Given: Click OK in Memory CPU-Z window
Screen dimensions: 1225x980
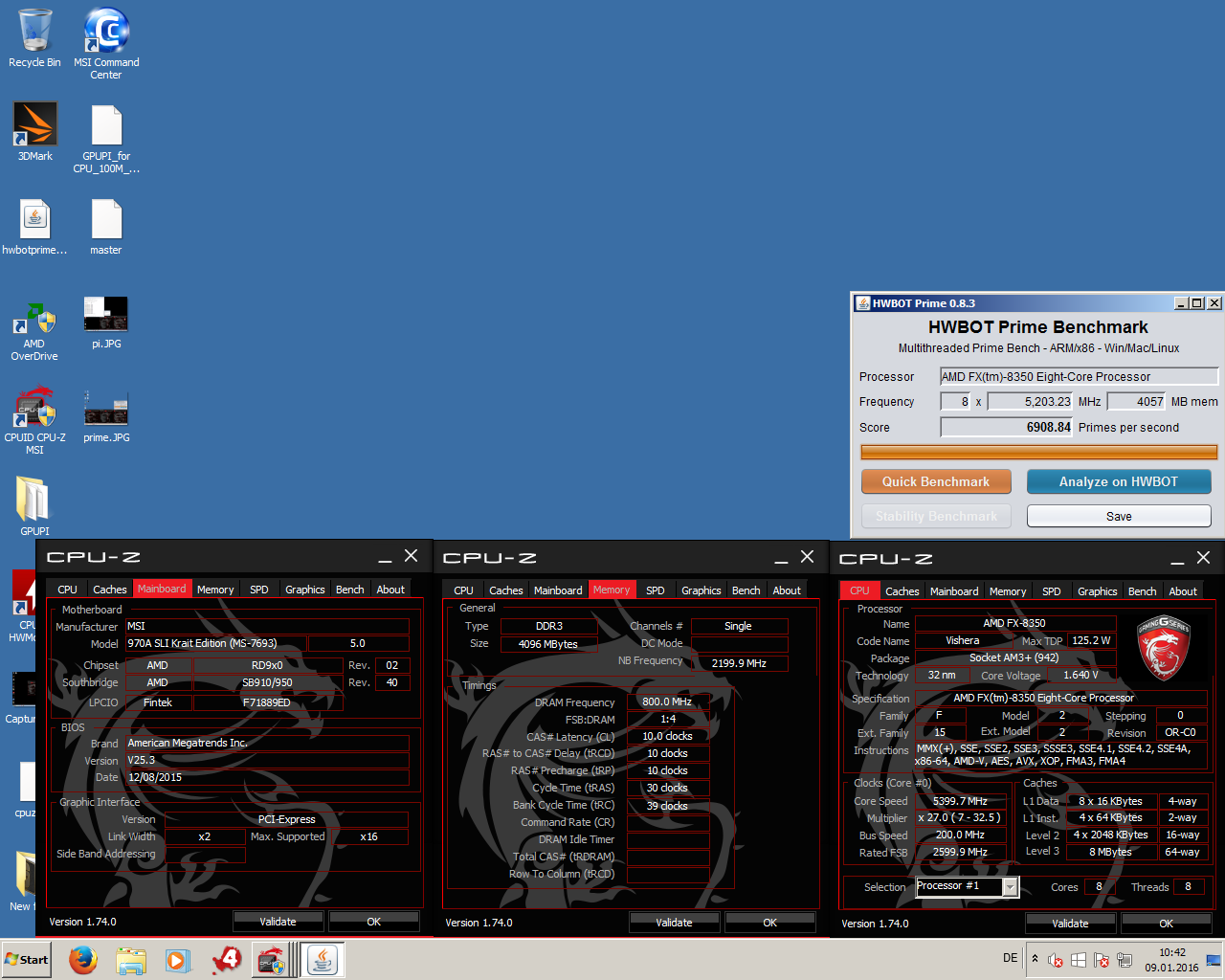Looking at the screenshot, I should pos(770,923).
